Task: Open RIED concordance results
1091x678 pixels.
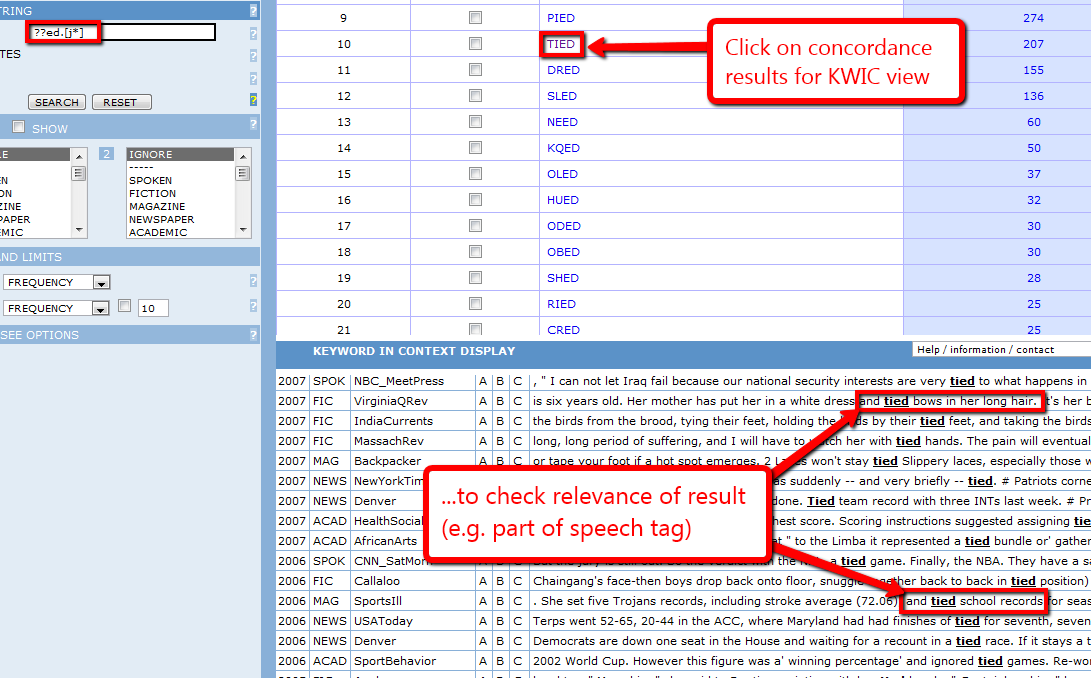Action: 561,304
